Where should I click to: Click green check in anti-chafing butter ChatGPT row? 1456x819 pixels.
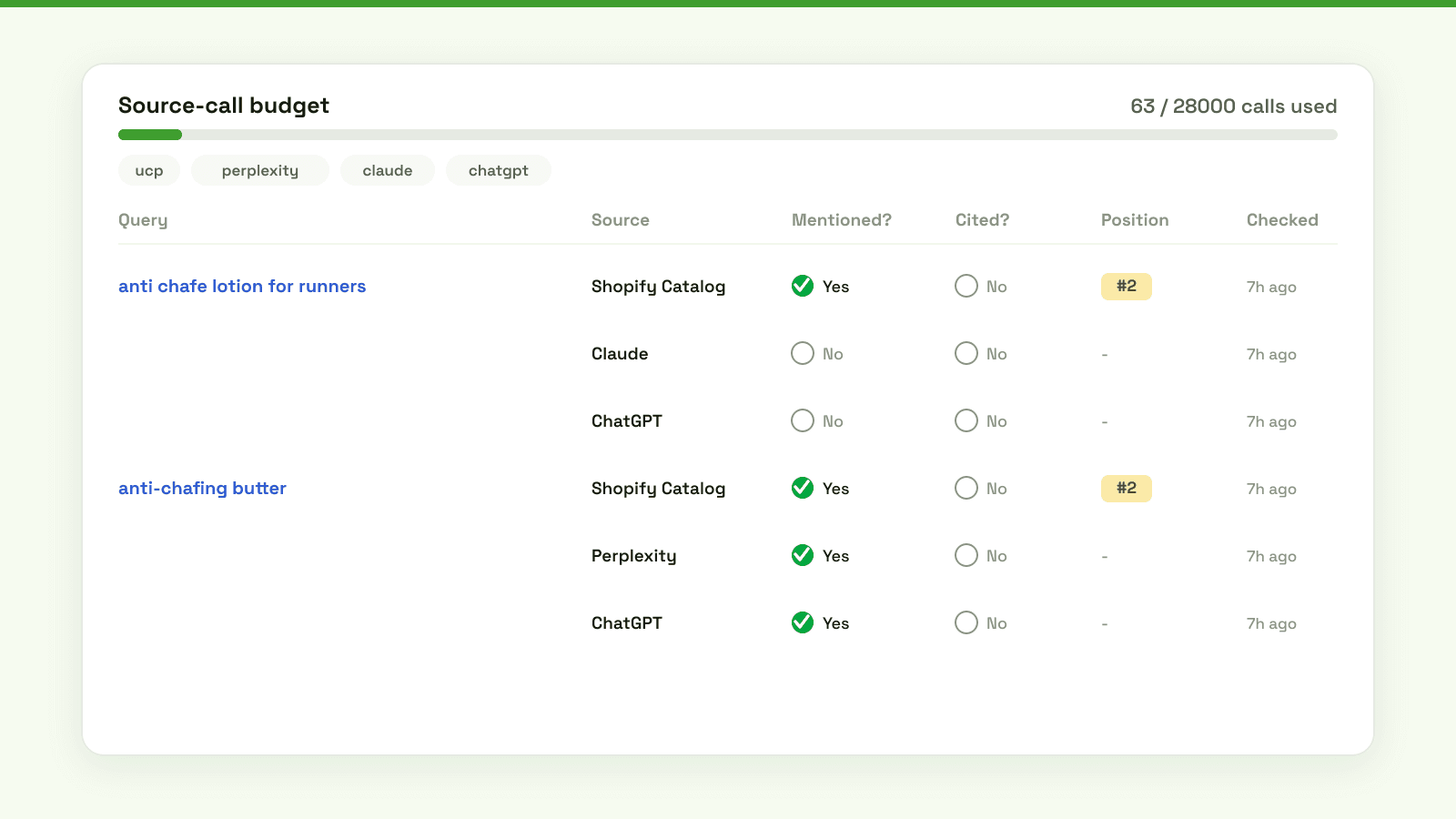click(803, 622)
